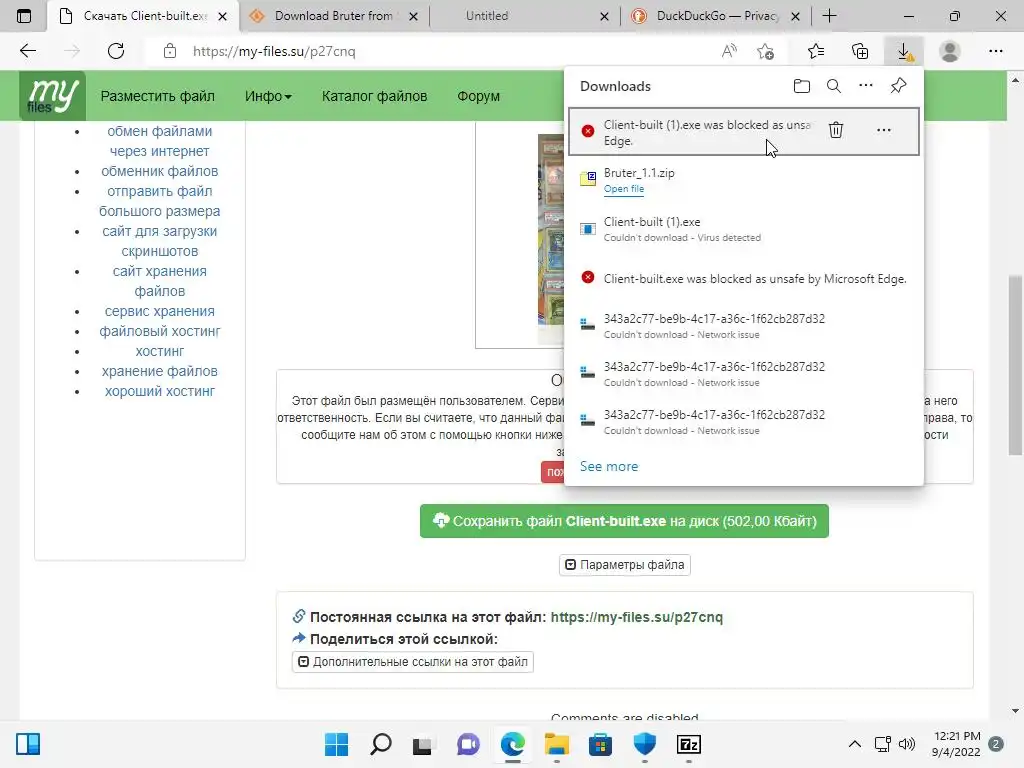Open the tab actions menu icon
The width and height of the screenshot is (1024, 768).
point(24,16)
